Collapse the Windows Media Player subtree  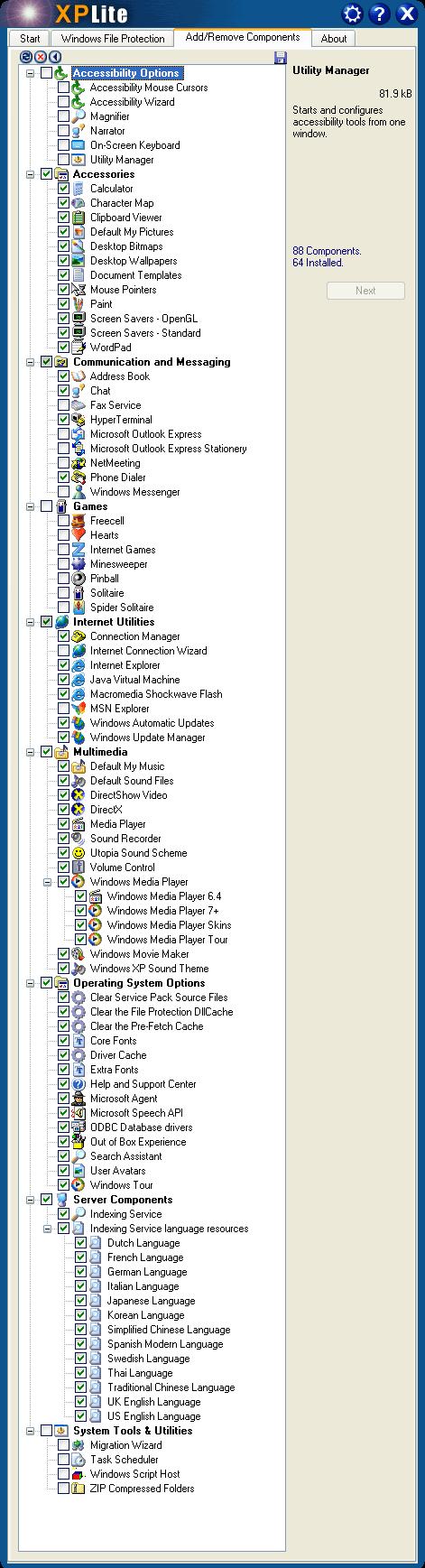click(x=48, y=882)
